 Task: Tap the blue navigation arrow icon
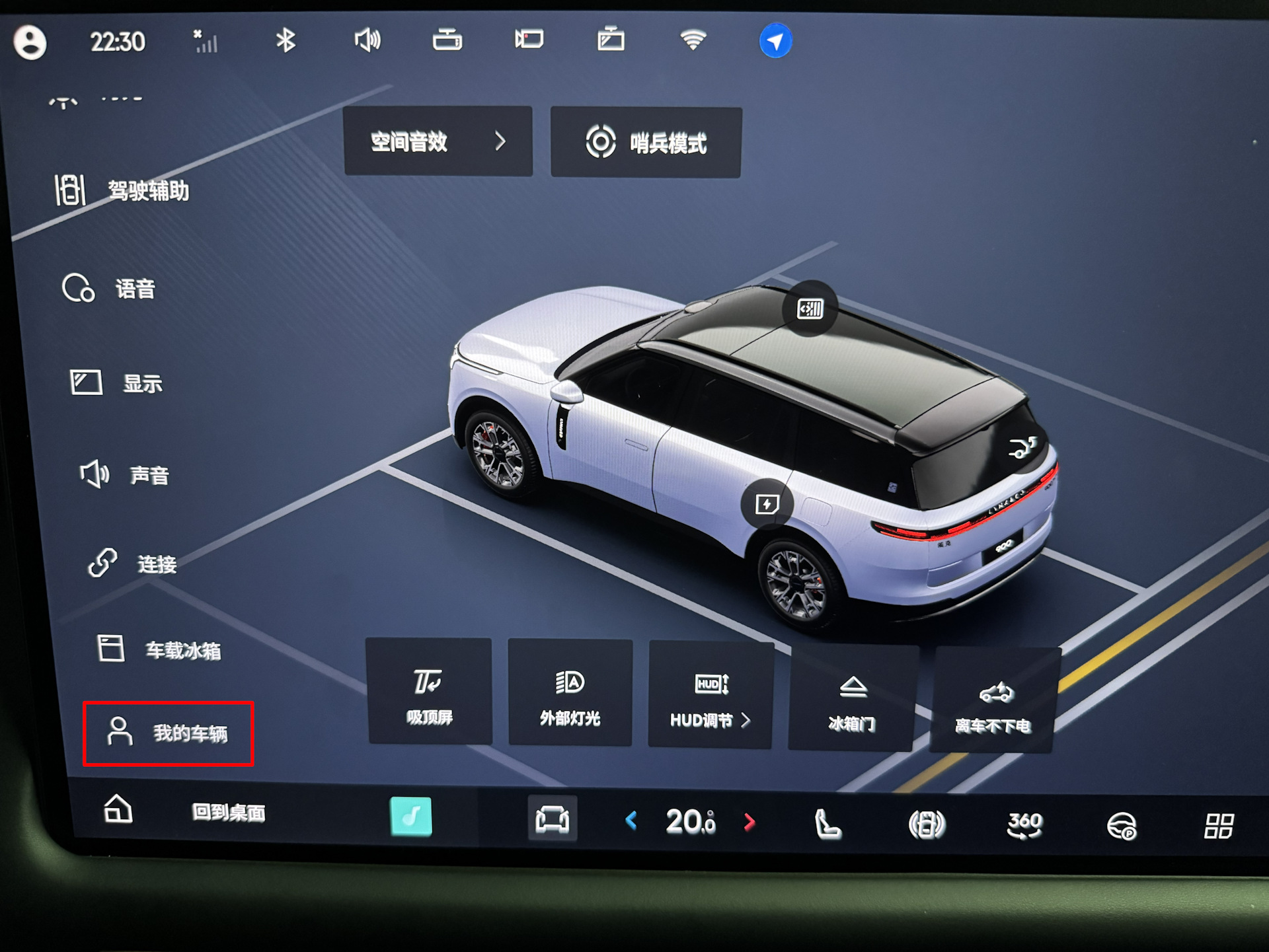[x=775, y=42]
